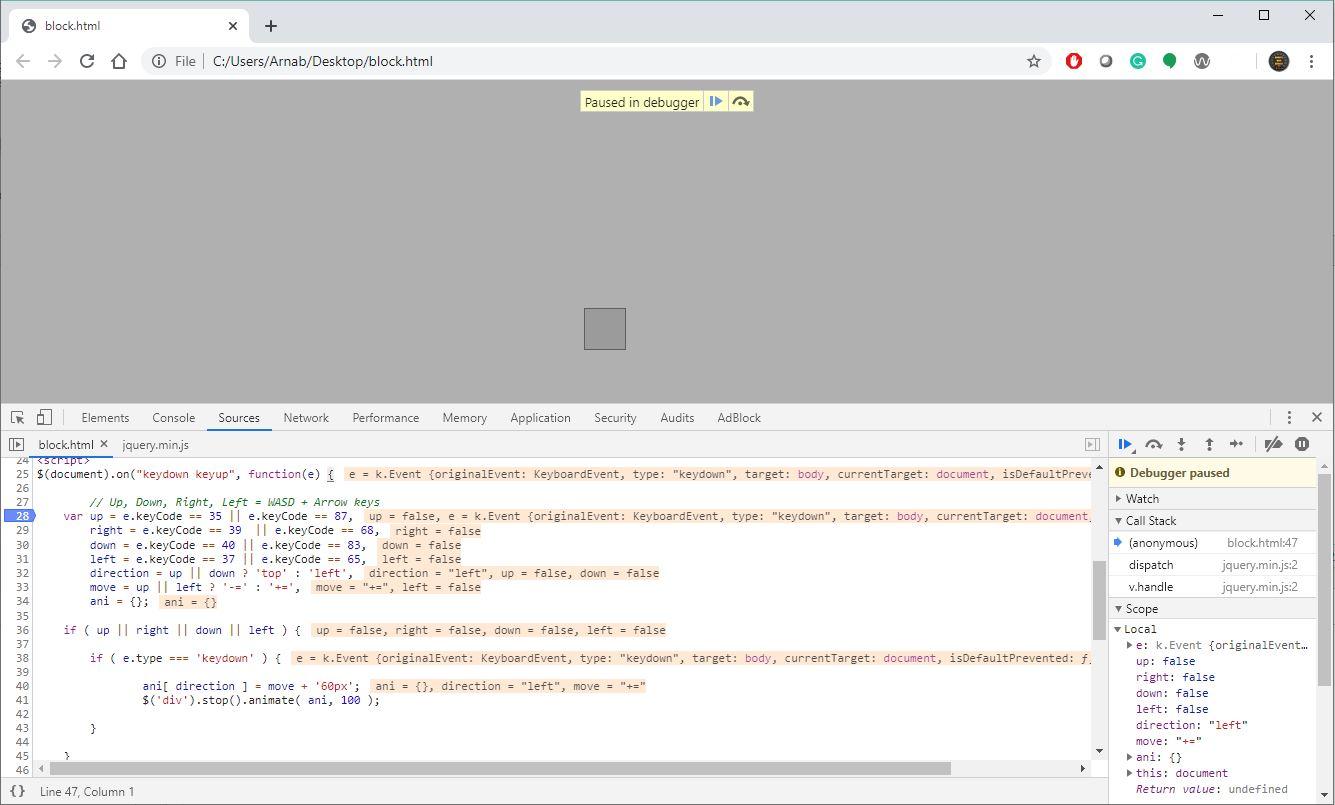Toggle breakpoint on line 28
This screenshot has width=1335, height=805.
pos(19,516)
